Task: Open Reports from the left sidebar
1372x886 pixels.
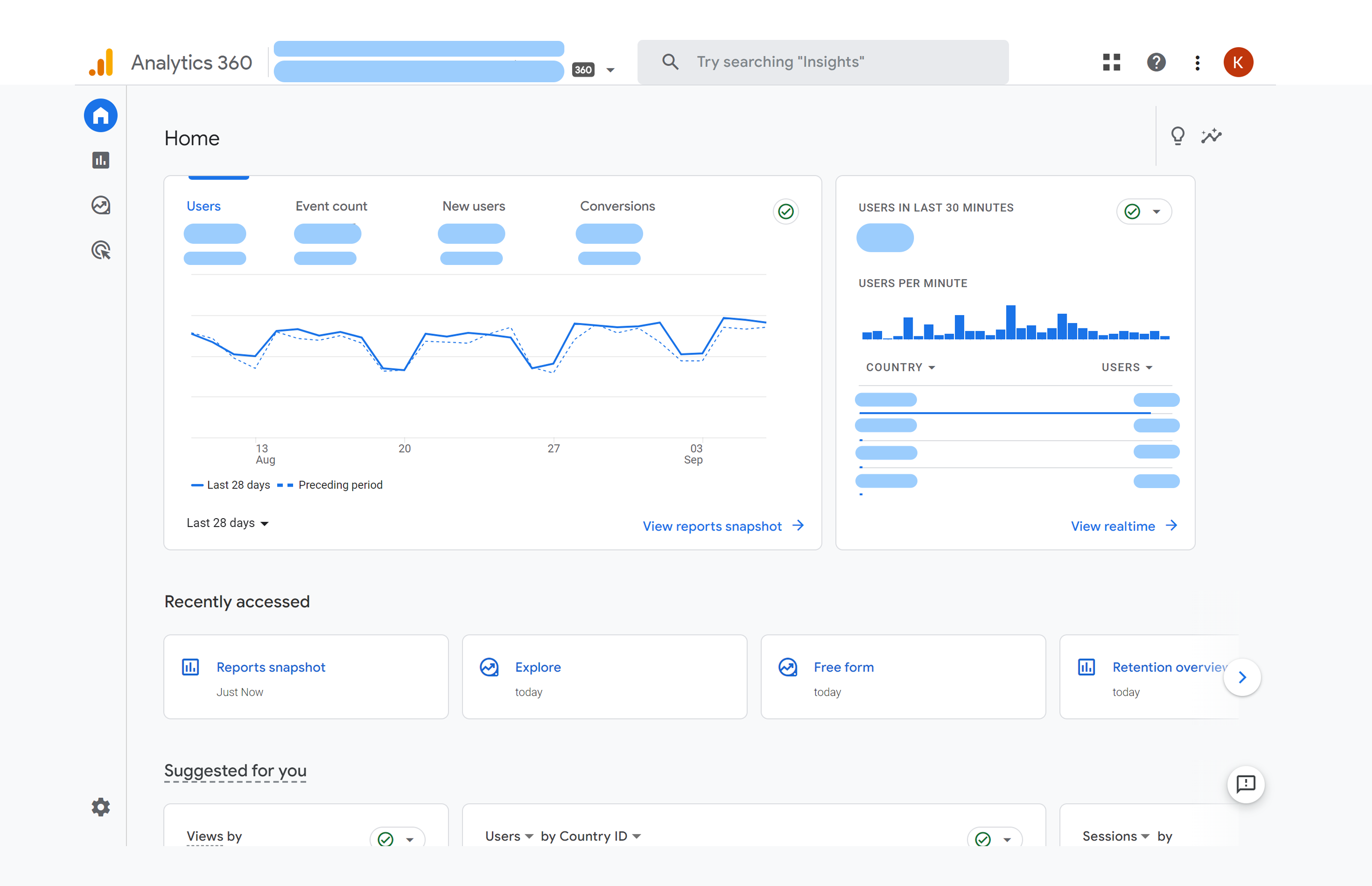Action: pos(100,160)
